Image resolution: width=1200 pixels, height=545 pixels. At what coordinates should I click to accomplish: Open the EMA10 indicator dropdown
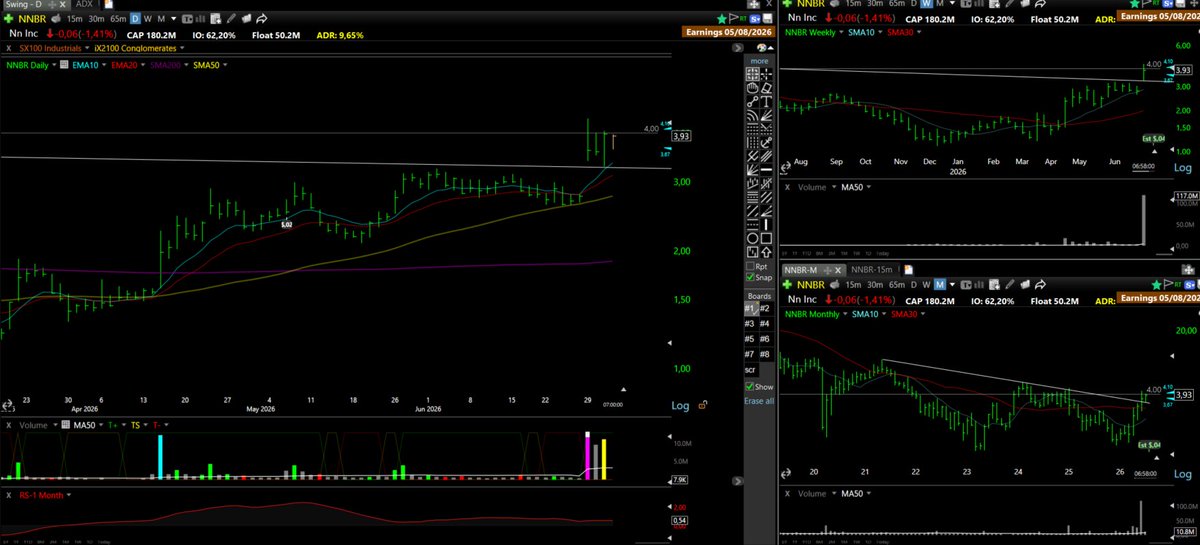click(104, 65)
